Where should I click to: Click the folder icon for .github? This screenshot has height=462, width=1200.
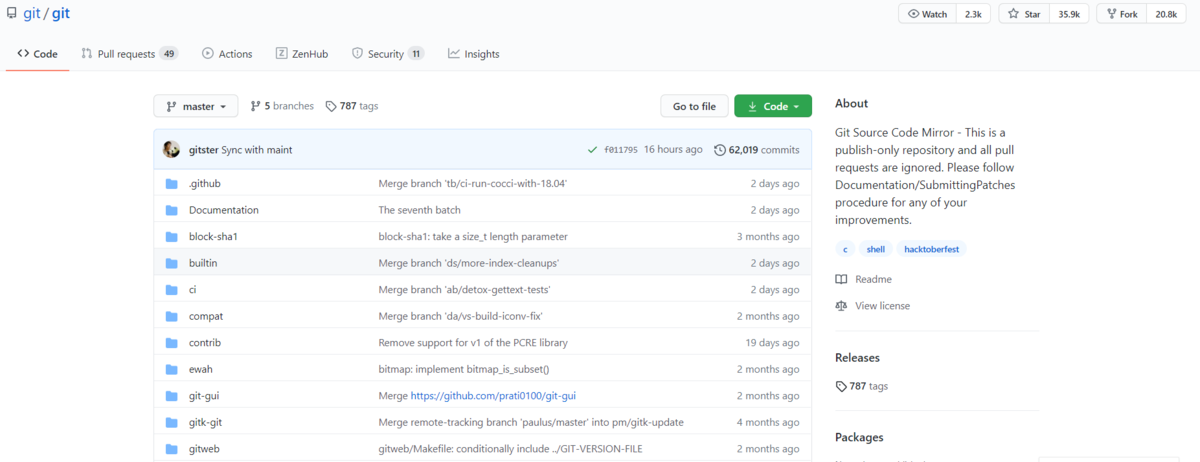coord(171,184)
